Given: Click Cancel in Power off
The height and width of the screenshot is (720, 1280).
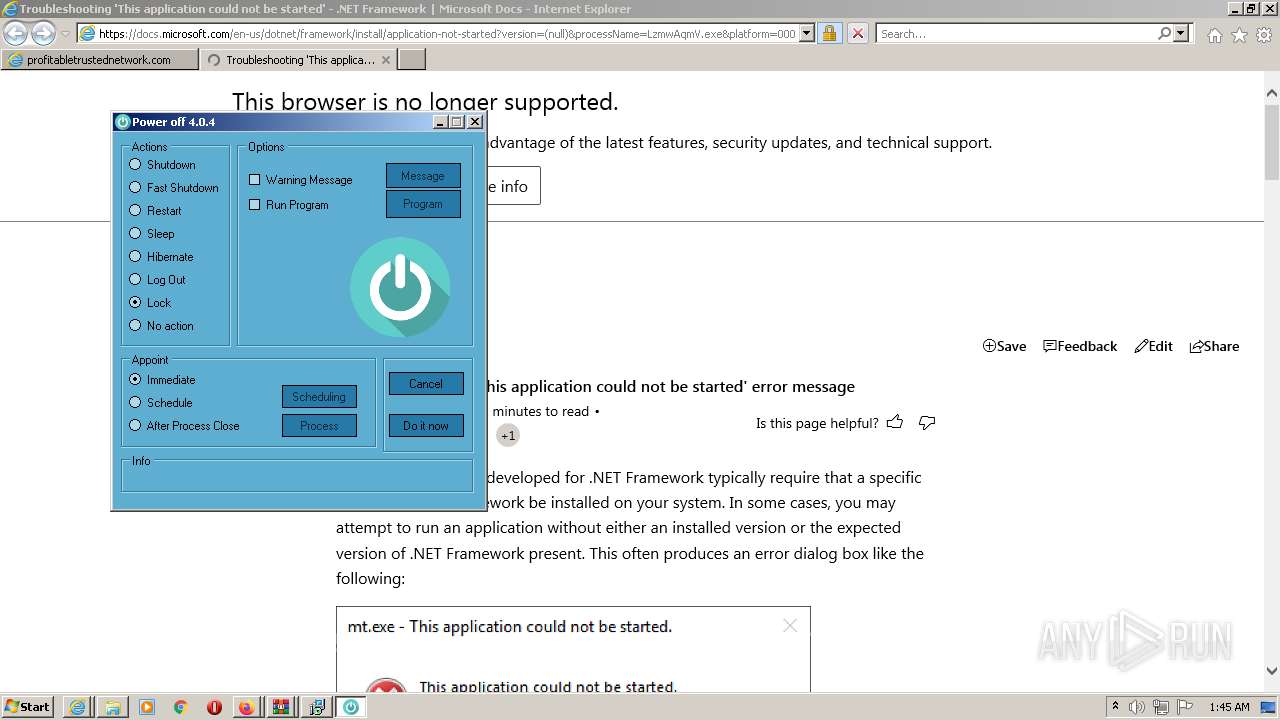Looking at the screenshot, I should coord(426,384).
